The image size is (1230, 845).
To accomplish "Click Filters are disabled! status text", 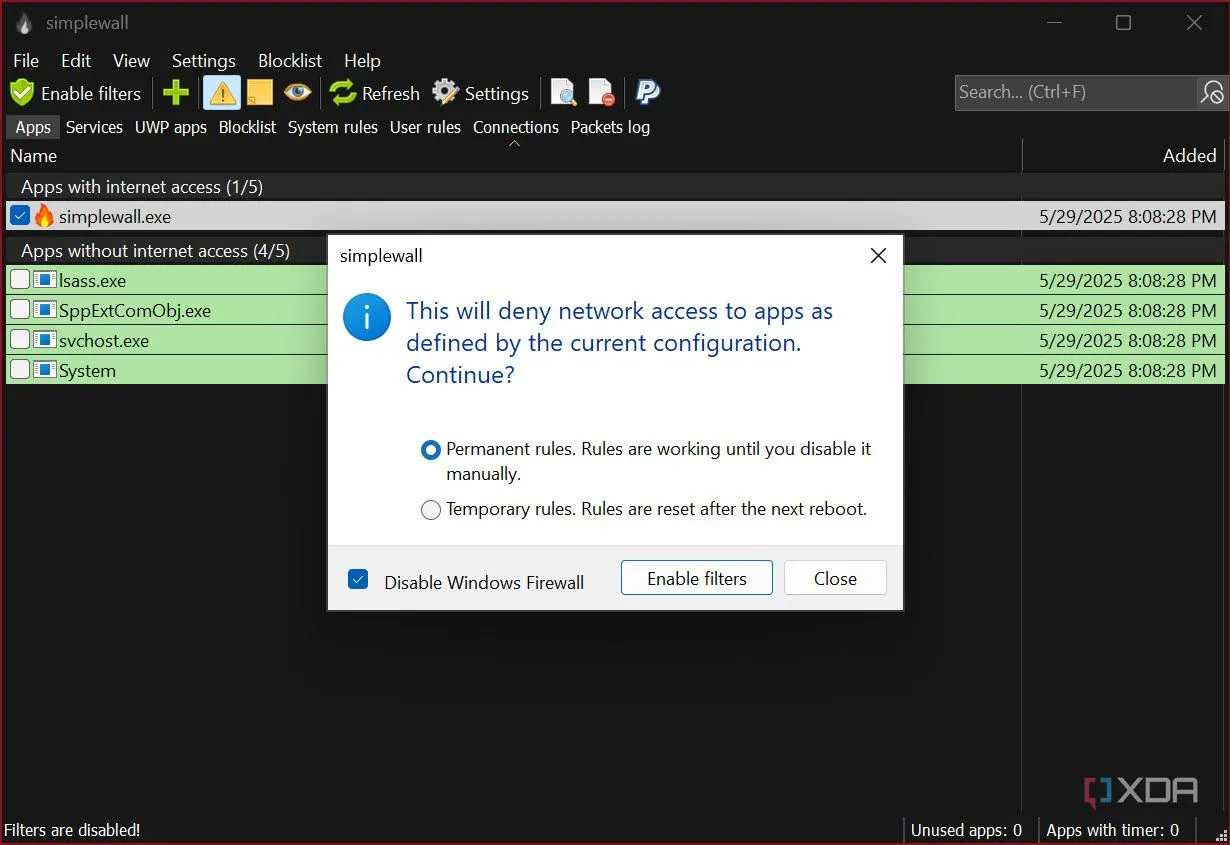I will point(72,830).
